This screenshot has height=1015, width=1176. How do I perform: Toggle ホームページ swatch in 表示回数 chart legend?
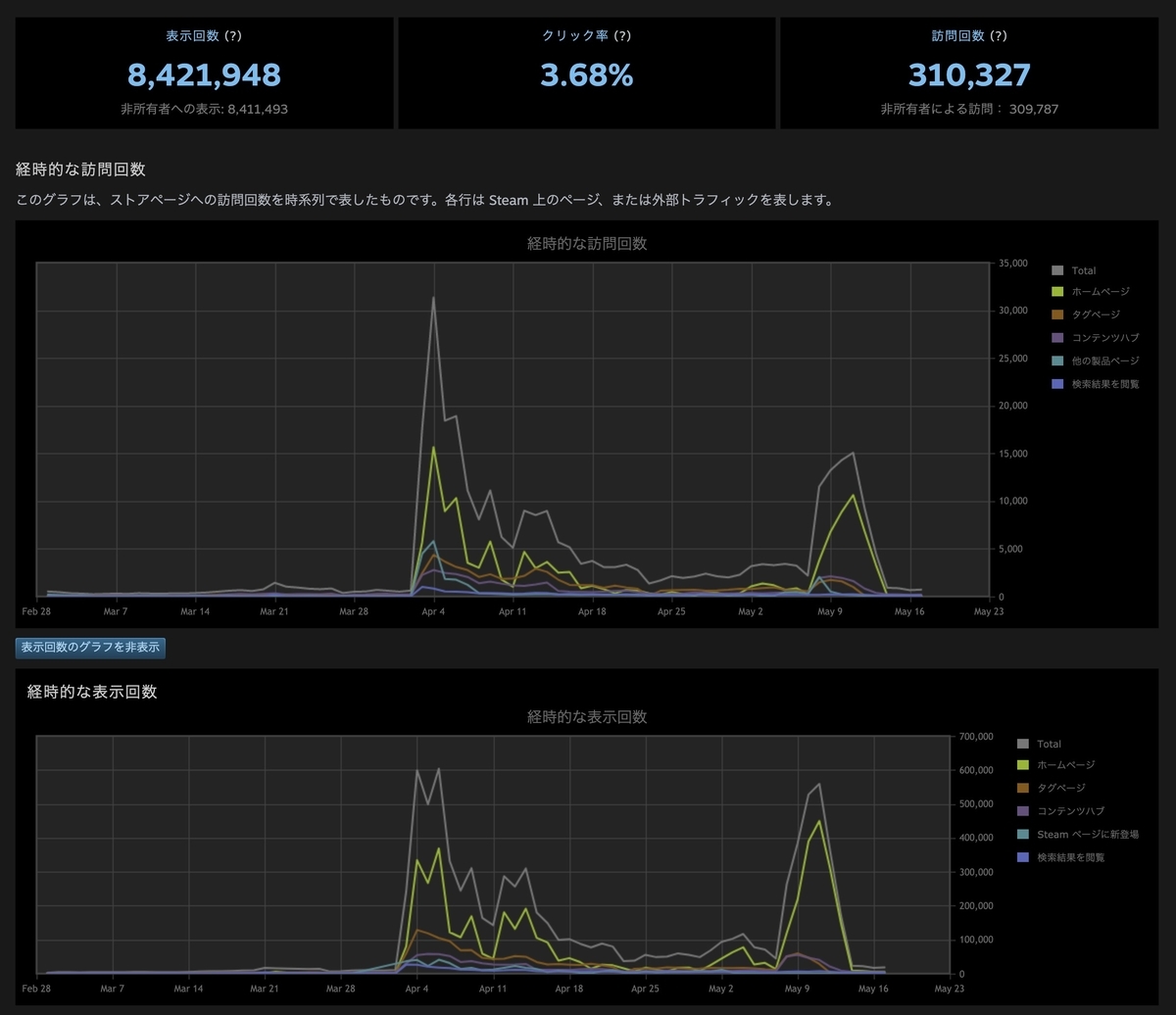click(x=1023, y=765)
